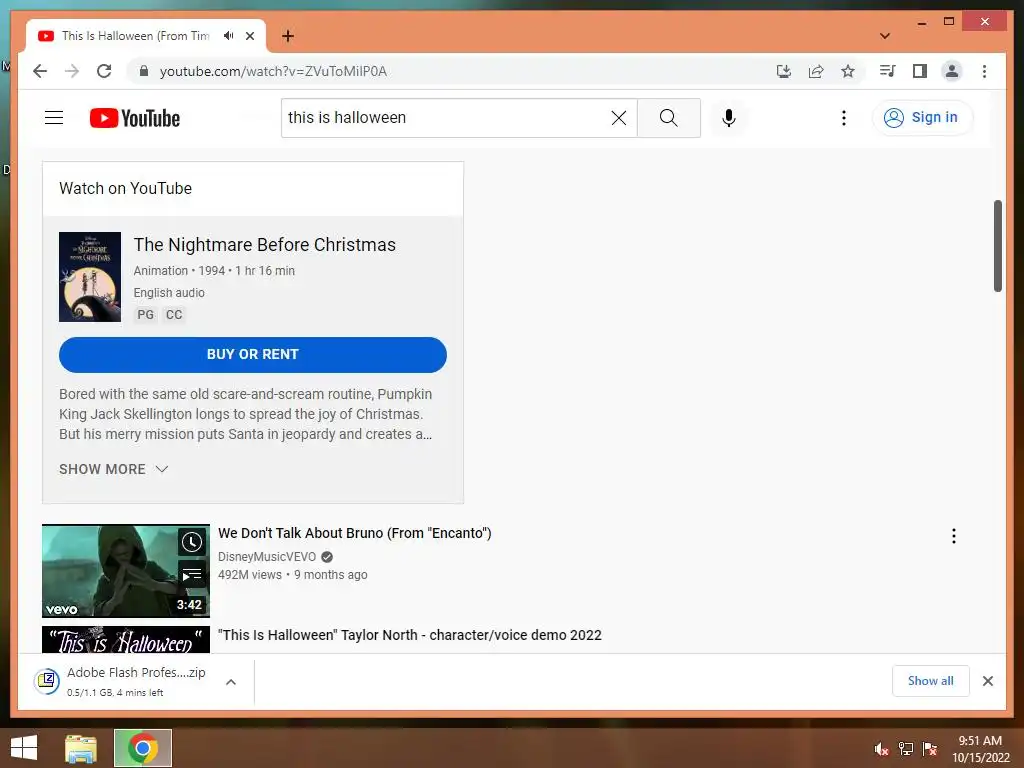Open Chrome three-dot menu
Image resolution: width=1024 pixels, height=768 pixels.
pos(984,71)
